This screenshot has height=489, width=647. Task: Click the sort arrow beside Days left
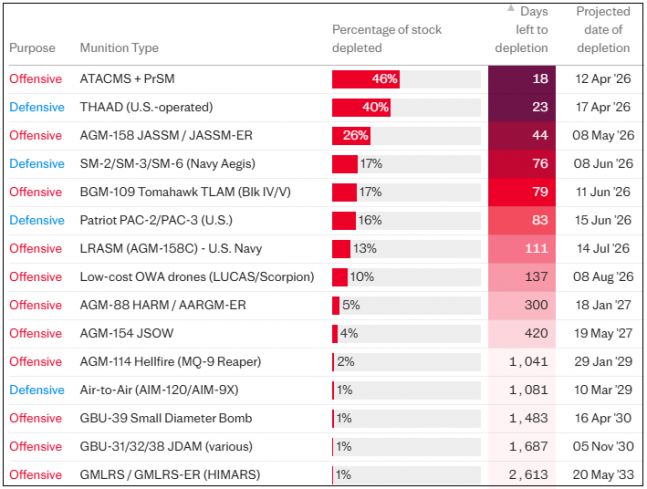coord(511,8)
